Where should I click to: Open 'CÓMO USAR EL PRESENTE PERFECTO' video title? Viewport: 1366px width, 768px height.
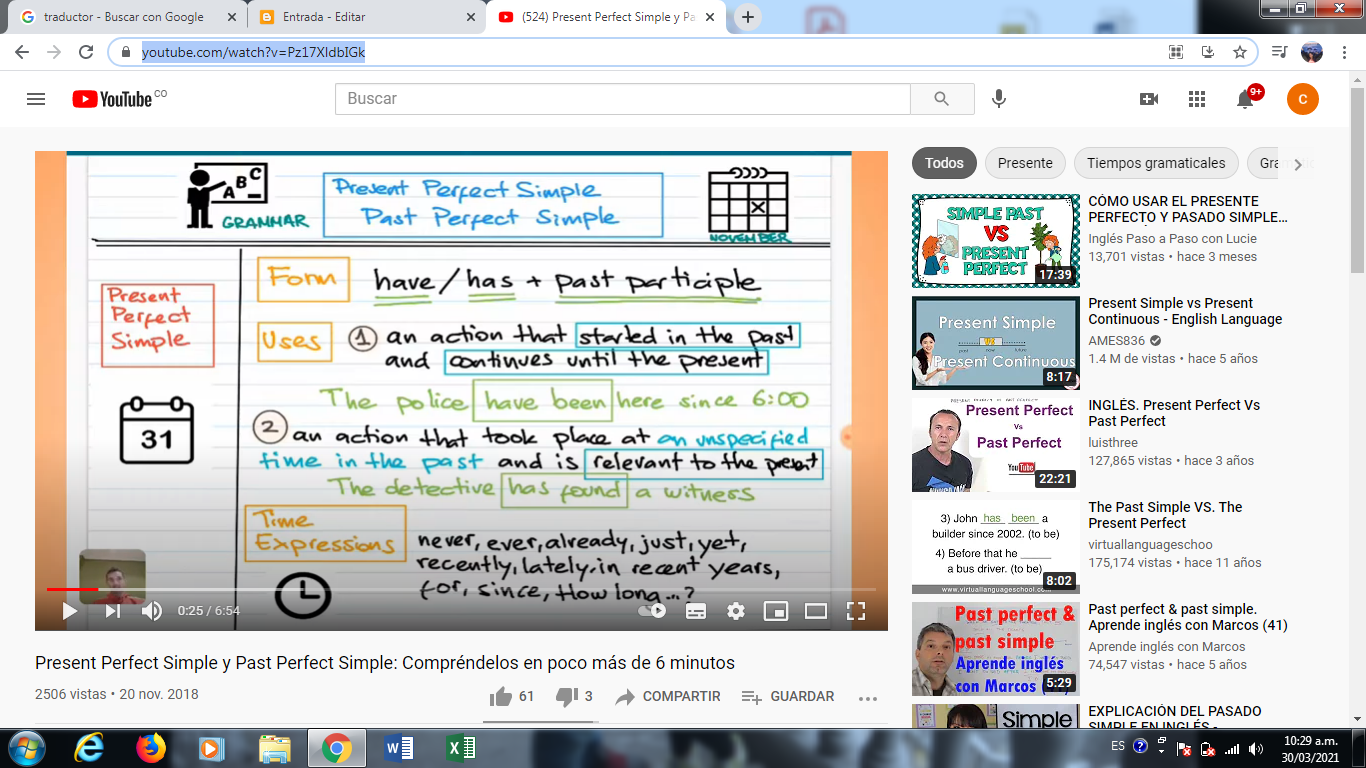click(1188, 209)
